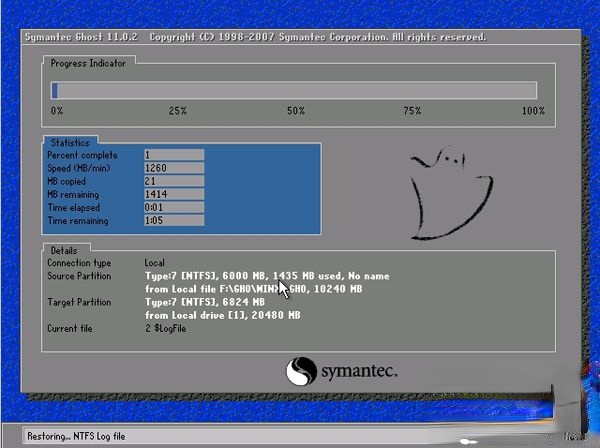
Task: Select the Time elapsed value field
Action: pyautogui.click(x=173, y=207)
